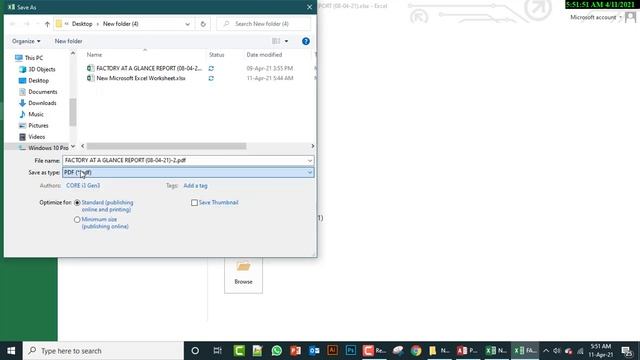This screenshot has height=360, width=640.
Task: Expand the address path dropdown arrow
Action: click(187, 24)
